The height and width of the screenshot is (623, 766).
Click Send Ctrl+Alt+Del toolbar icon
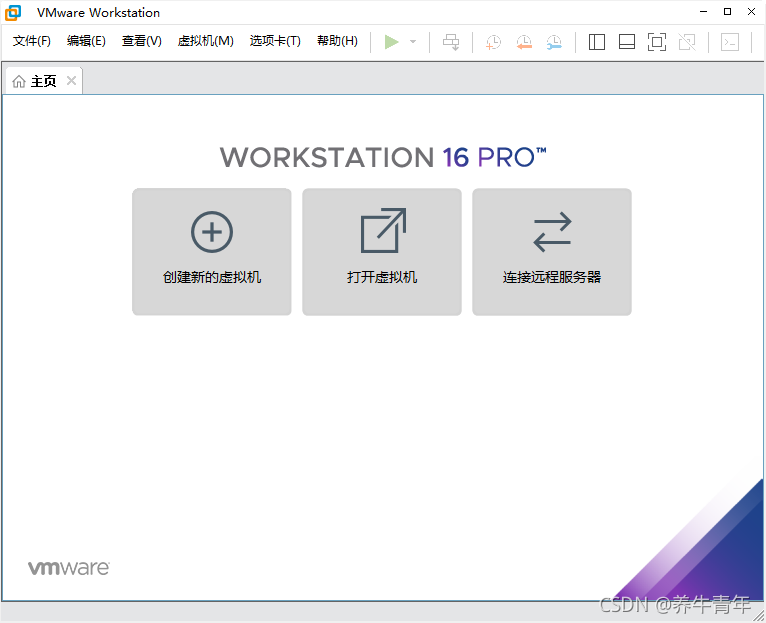(x=451, y=42)
